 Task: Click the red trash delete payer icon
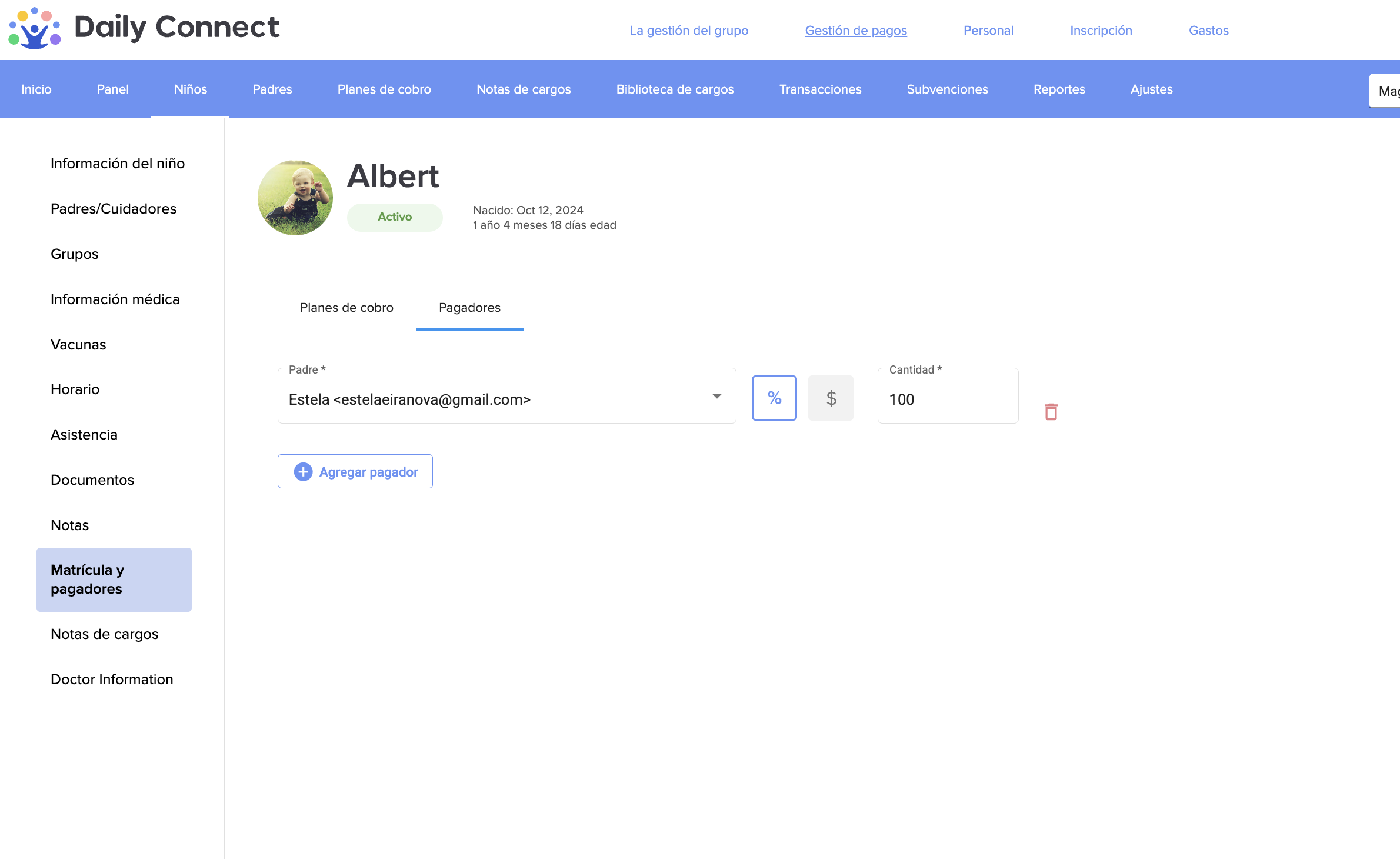point(1051,412)
